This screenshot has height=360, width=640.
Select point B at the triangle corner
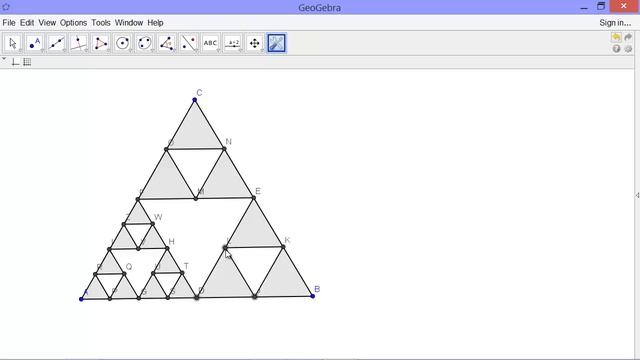(313, 296)
